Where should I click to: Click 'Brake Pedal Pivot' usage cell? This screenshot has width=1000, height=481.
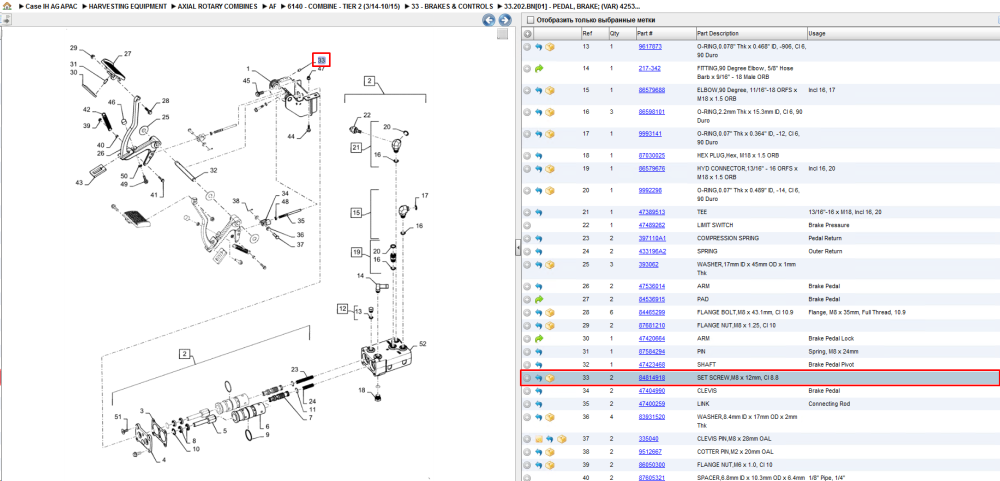pos(828,365)
